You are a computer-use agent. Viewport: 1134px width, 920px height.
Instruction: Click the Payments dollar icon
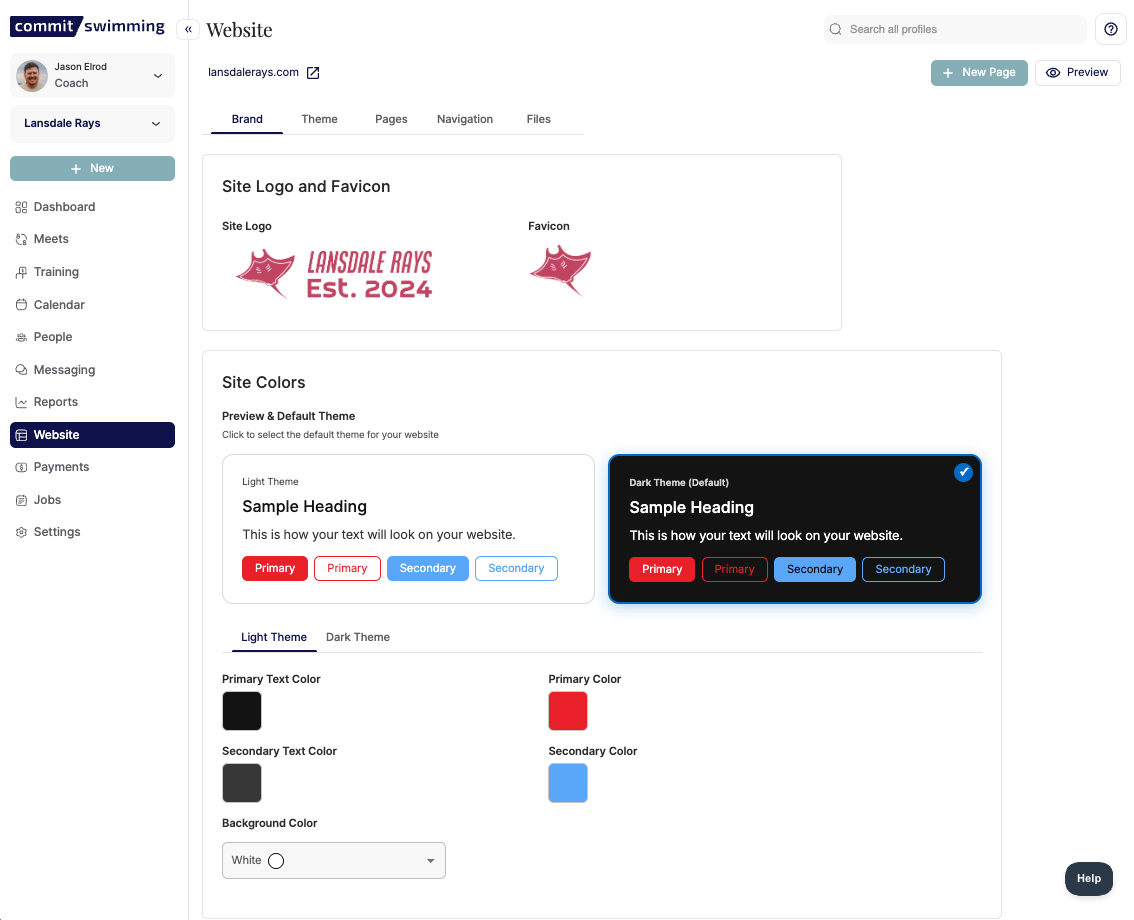click(x=21, y=468)
